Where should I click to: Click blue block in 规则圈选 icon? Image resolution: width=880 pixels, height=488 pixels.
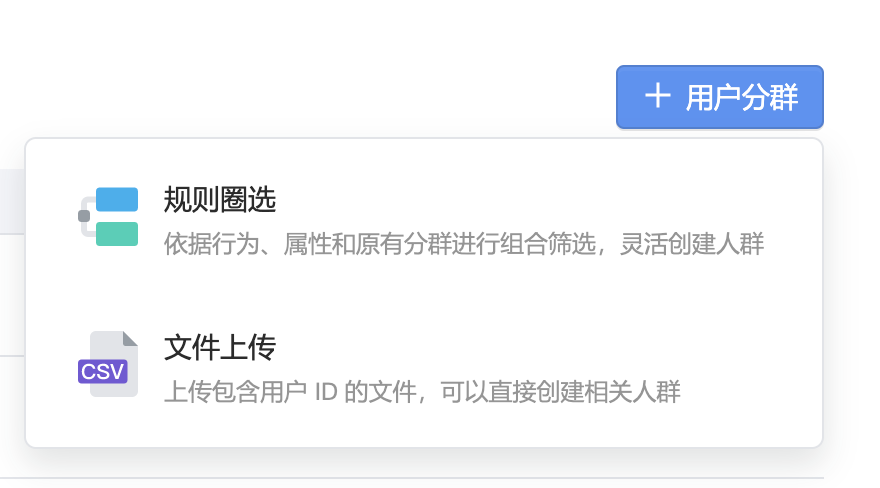click(x=117, y=199)
